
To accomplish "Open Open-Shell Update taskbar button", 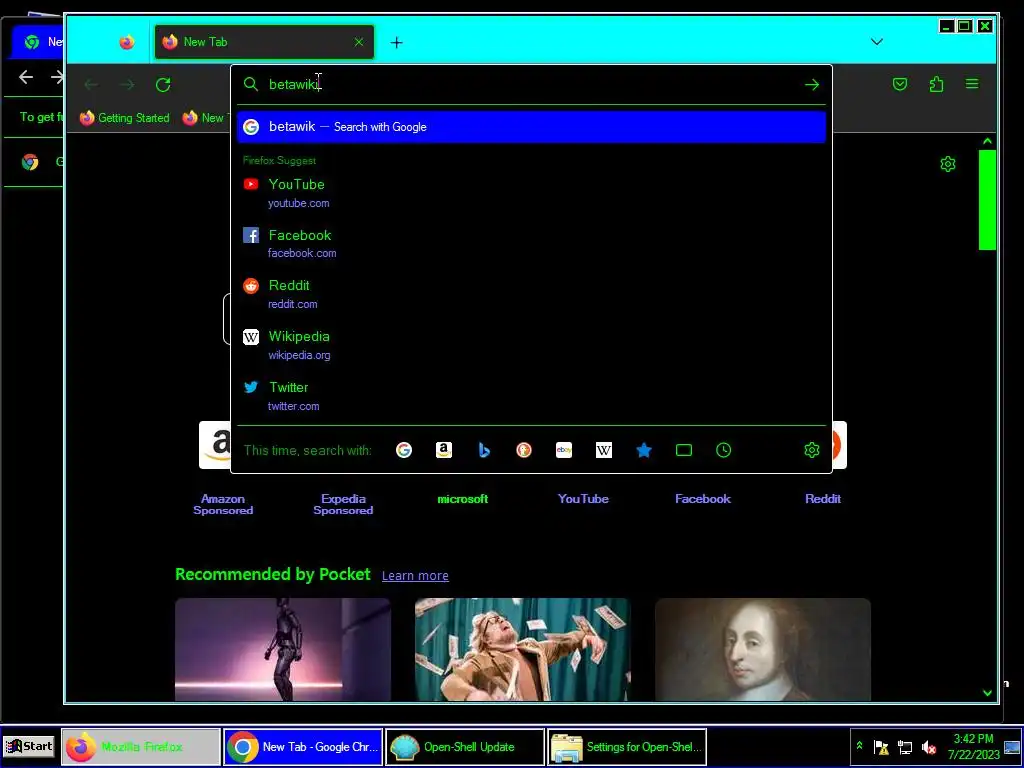I will pos(465,747).
